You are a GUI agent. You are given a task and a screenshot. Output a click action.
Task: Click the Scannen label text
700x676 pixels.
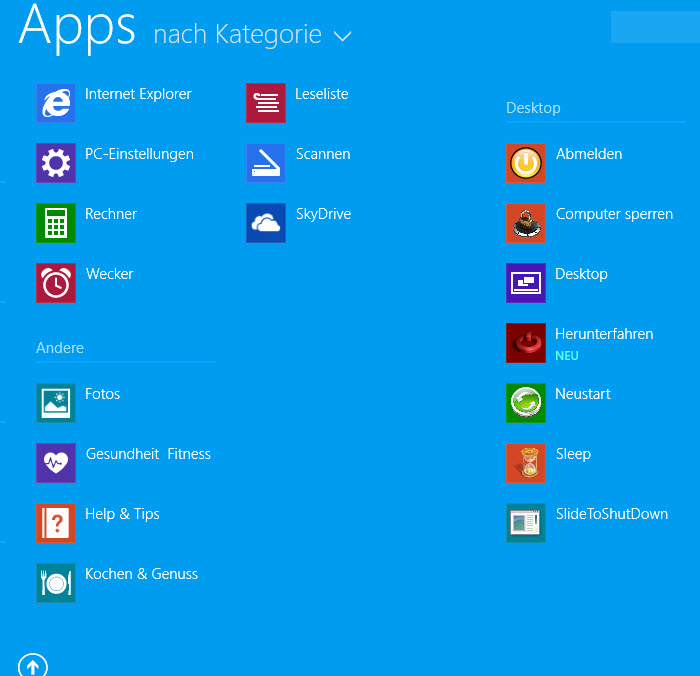click(323, 154)
